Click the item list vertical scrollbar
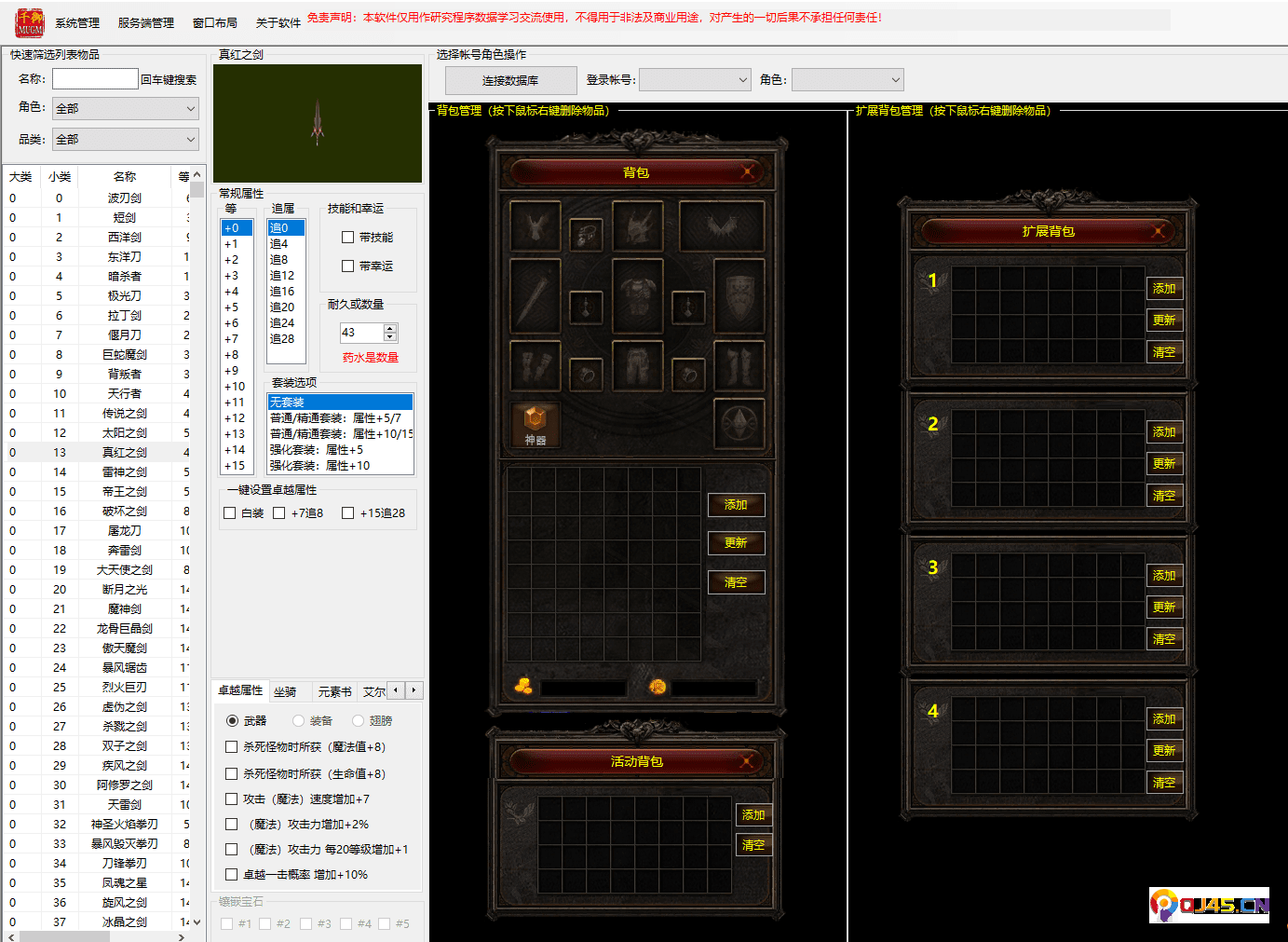The height and width of the screenshot is (942, 1288). click(197, 549)
